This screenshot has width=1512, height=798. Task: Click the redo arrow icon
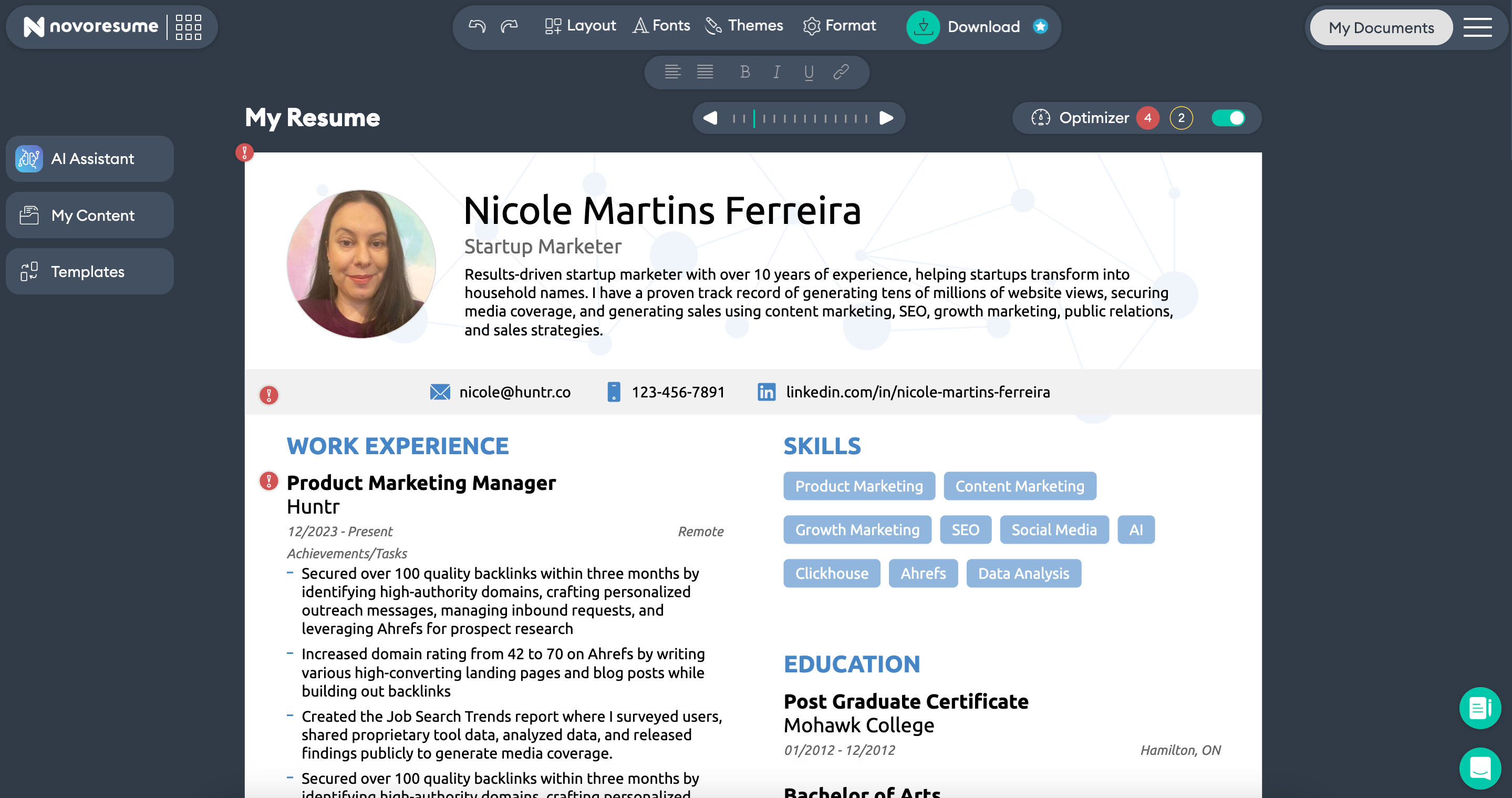click(x=509, y=26)
